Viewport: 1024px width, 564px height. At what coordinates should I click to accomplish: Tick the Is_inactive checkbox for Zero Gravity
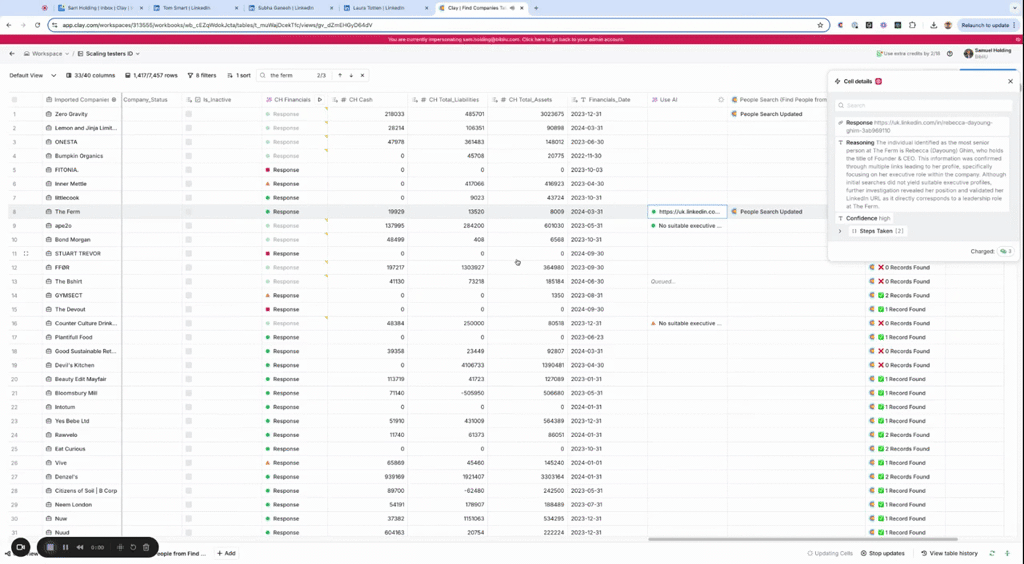188,114
